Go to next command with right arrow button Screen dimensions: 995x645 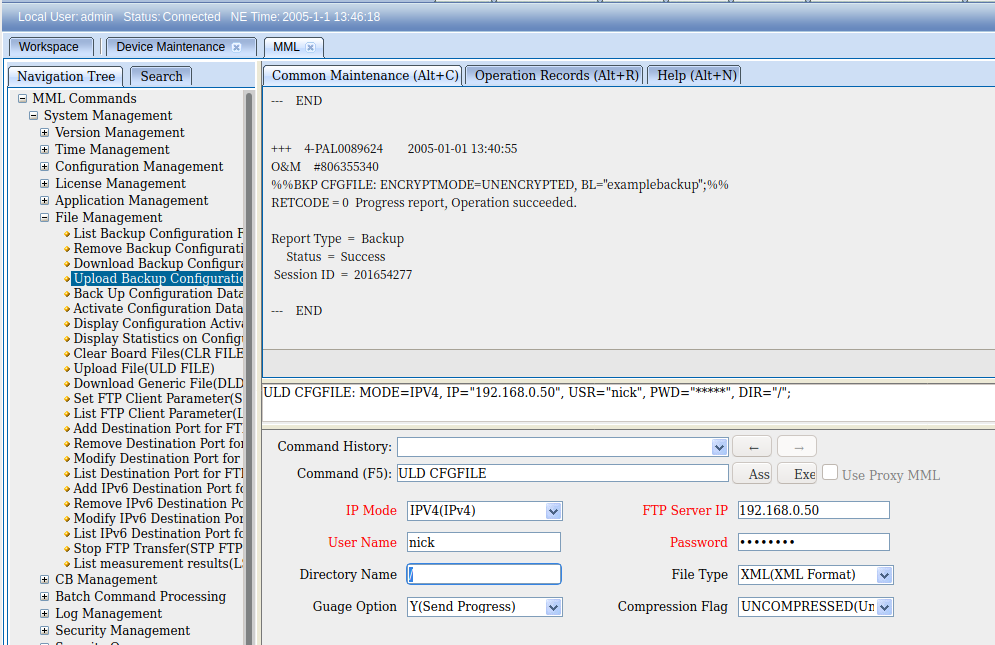click(797, 447)
